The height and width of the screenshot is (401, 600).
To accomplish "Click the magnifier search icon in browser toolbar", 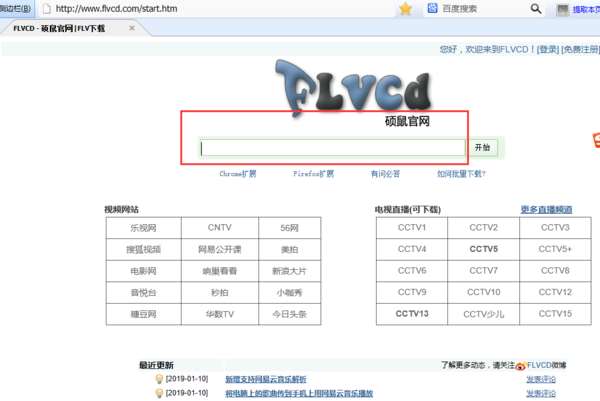I will [x=536, y=8].
